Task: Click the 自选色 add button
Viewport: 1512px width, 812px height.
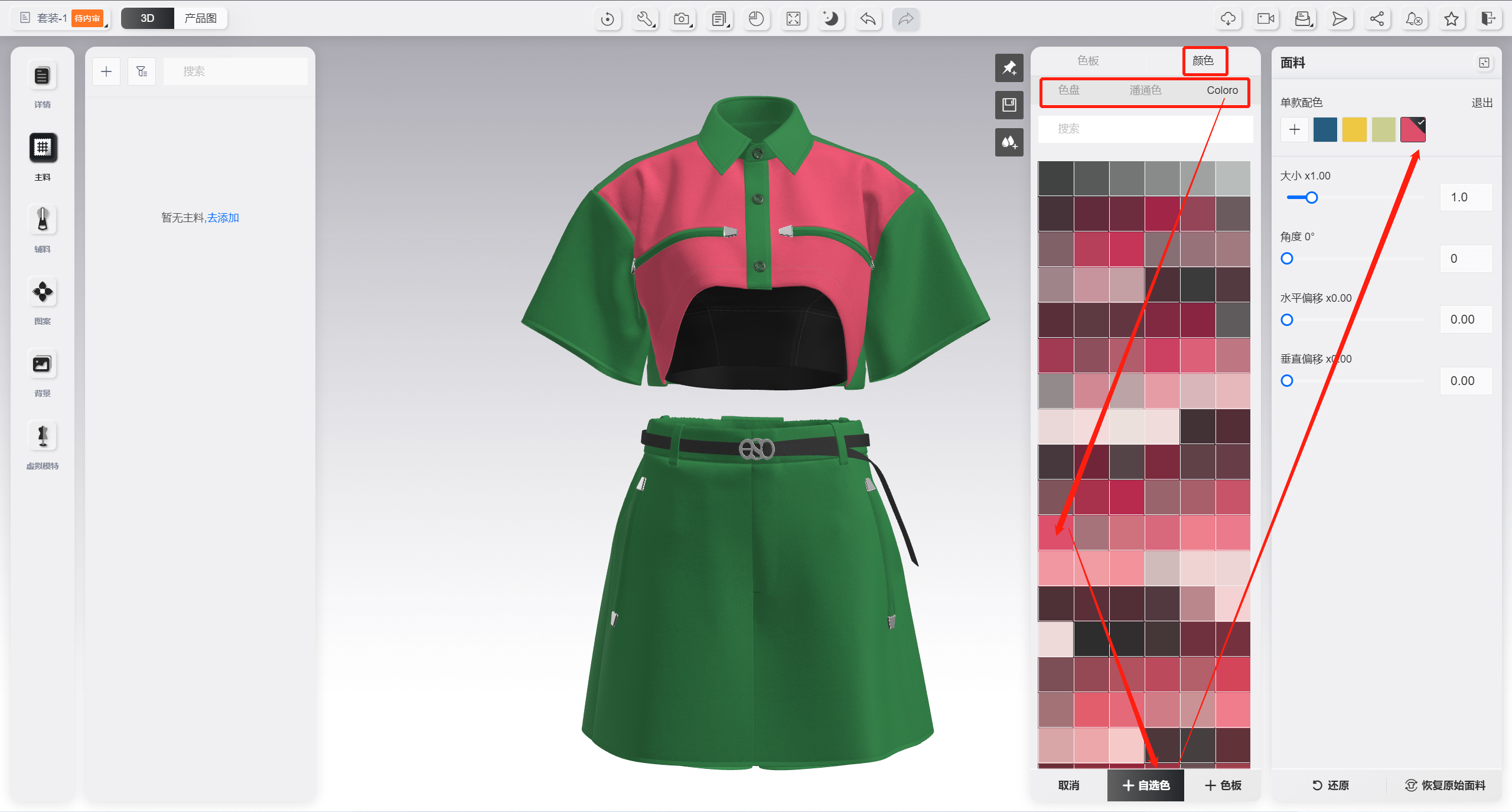Action: [1145, 785]
